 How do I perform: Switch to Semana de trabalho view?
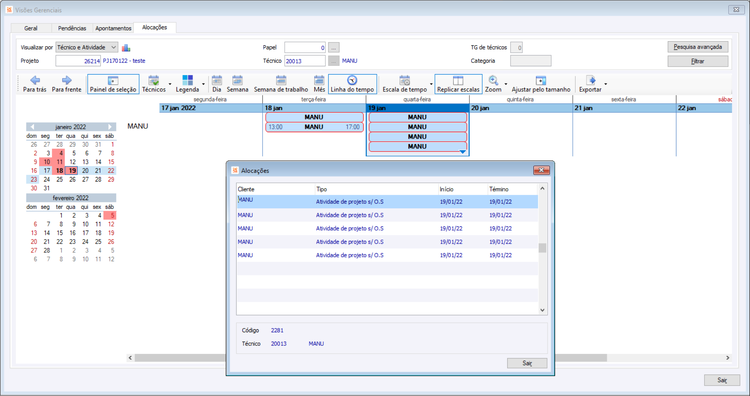(281, 84)
